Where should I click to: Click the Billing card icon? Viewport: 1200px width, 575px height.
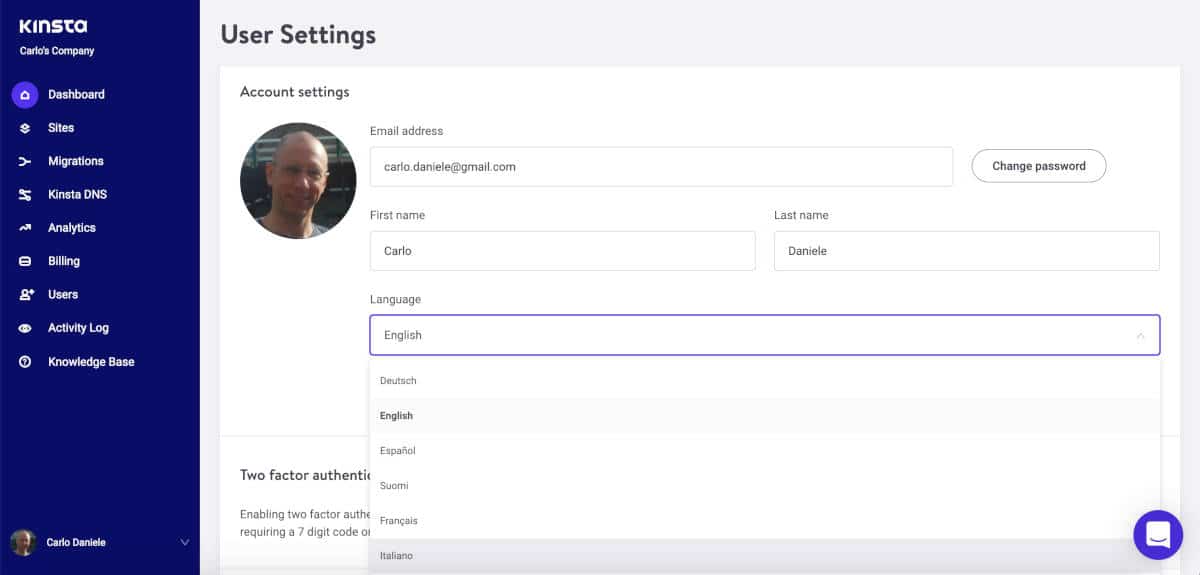coord(25,261)
